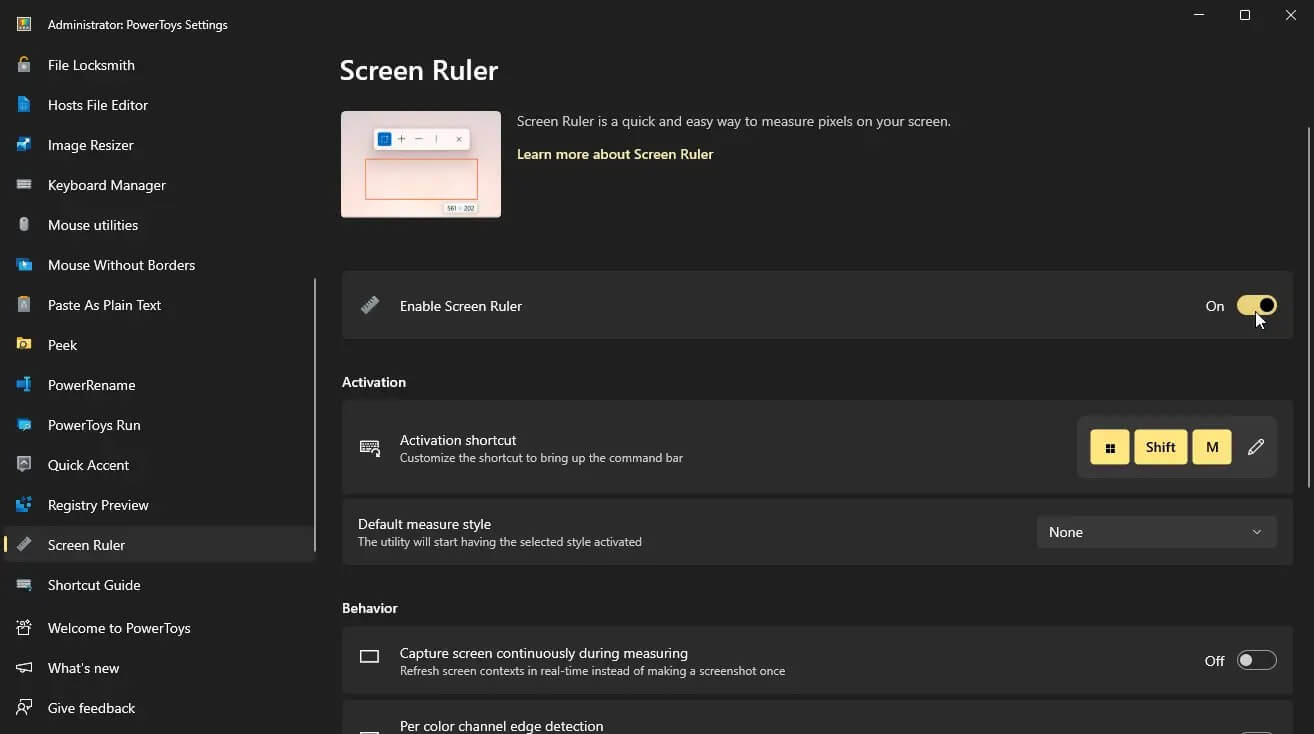This screenshot has width=1314, height=734.
Task: Enable Capture screen continuously toggle
Action: coord(1257,660)
